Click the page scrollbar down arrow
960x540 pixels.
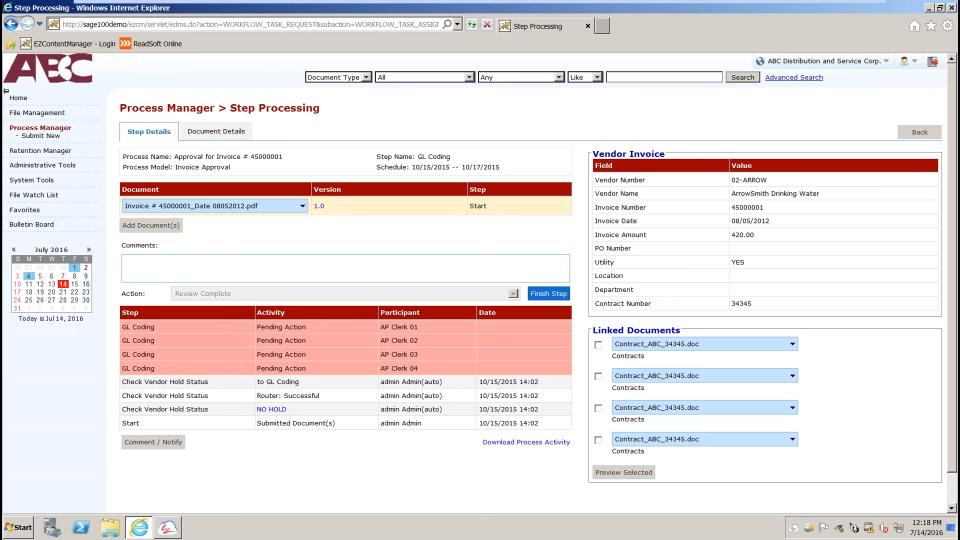[x=951, y=508]
